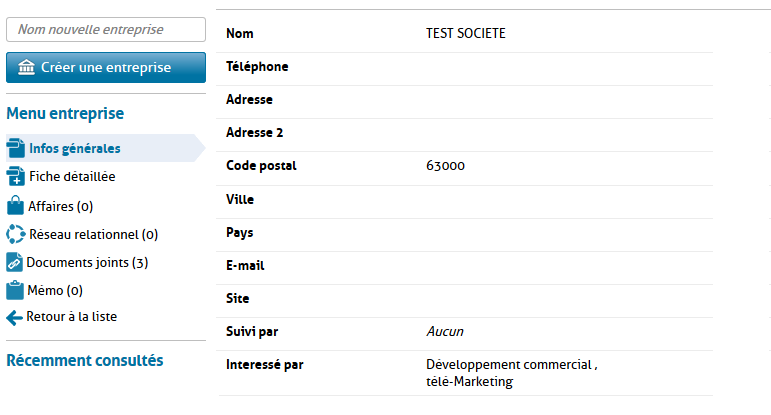Show Réseau relationnel (0) page
771x415 pixels.
pos(94,235)
